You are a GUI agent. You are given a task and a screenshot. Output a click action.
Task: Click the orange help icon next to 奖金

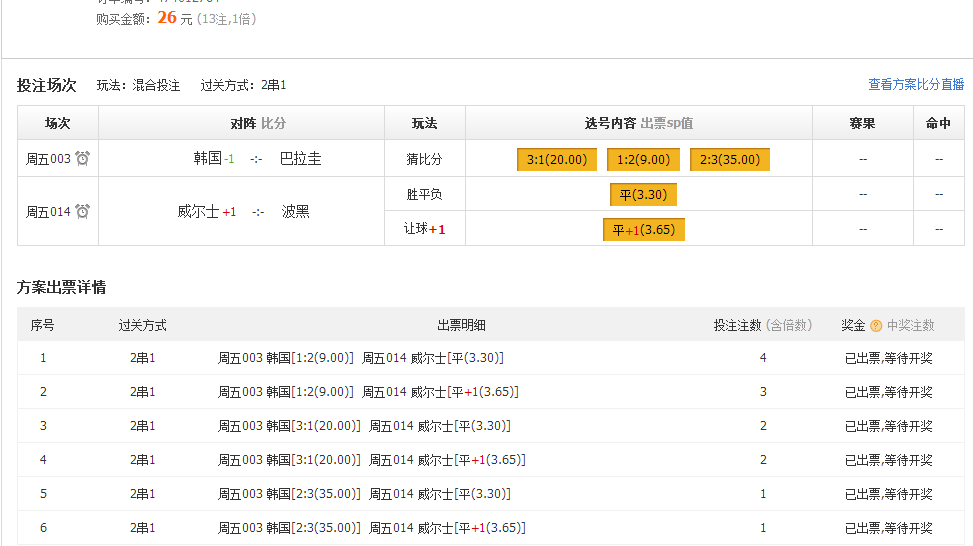point(876,326)
